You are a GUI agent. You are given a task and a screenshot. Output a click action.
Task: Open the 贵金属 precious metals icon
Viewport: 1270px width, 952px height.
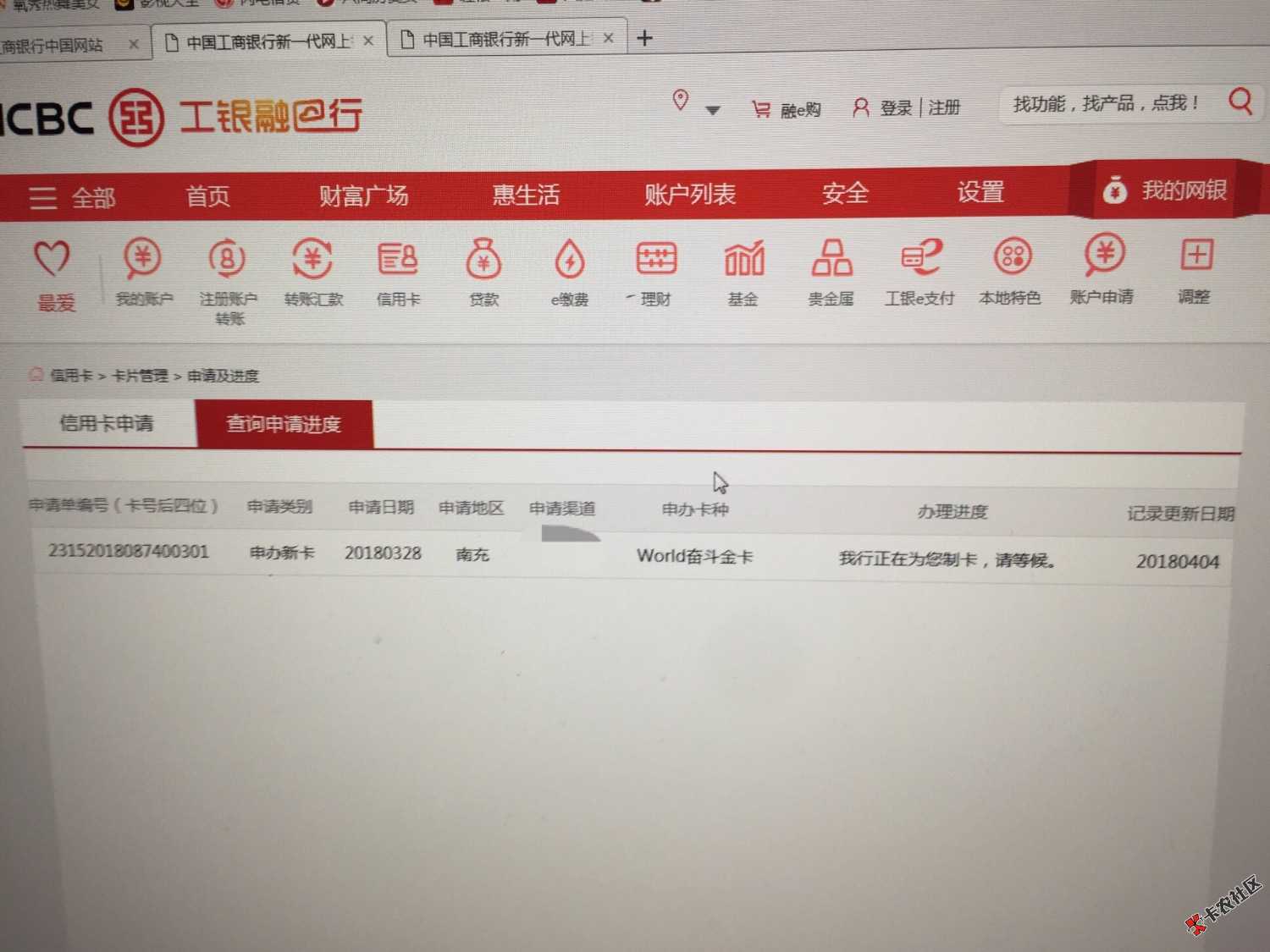coord(831,258)
